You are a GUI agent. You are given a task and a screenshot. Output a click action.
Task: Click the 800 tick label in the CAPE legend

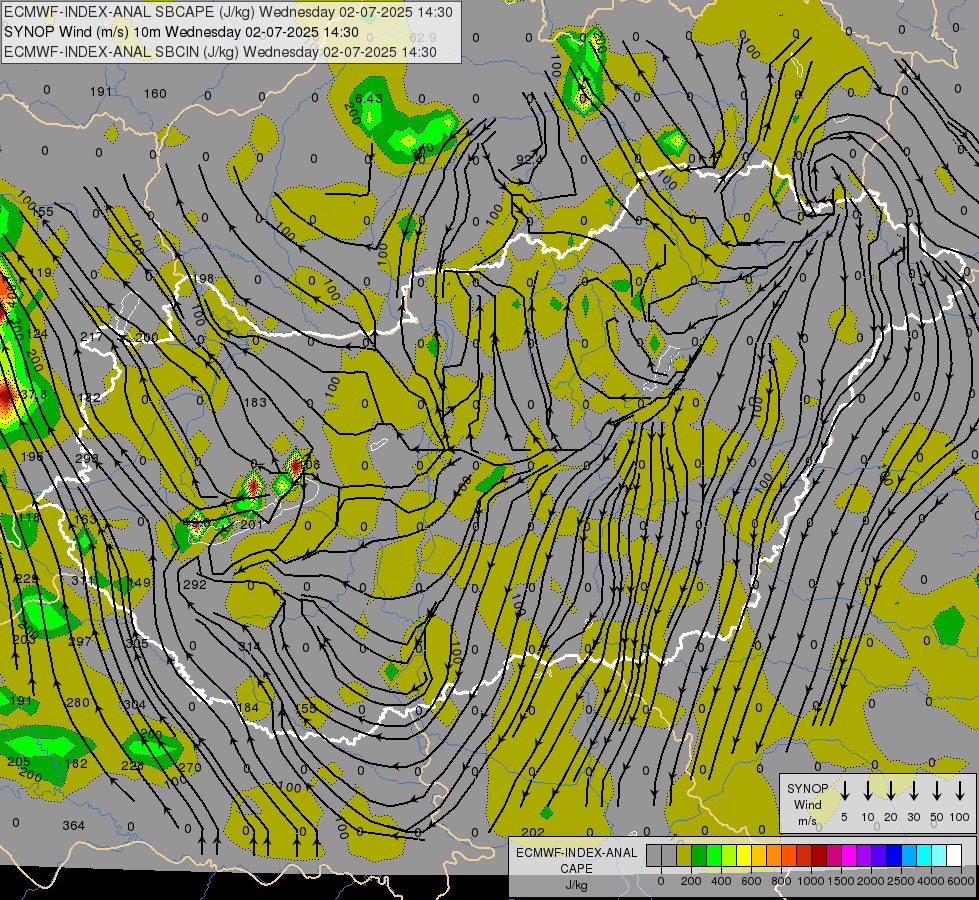(781, 881)
